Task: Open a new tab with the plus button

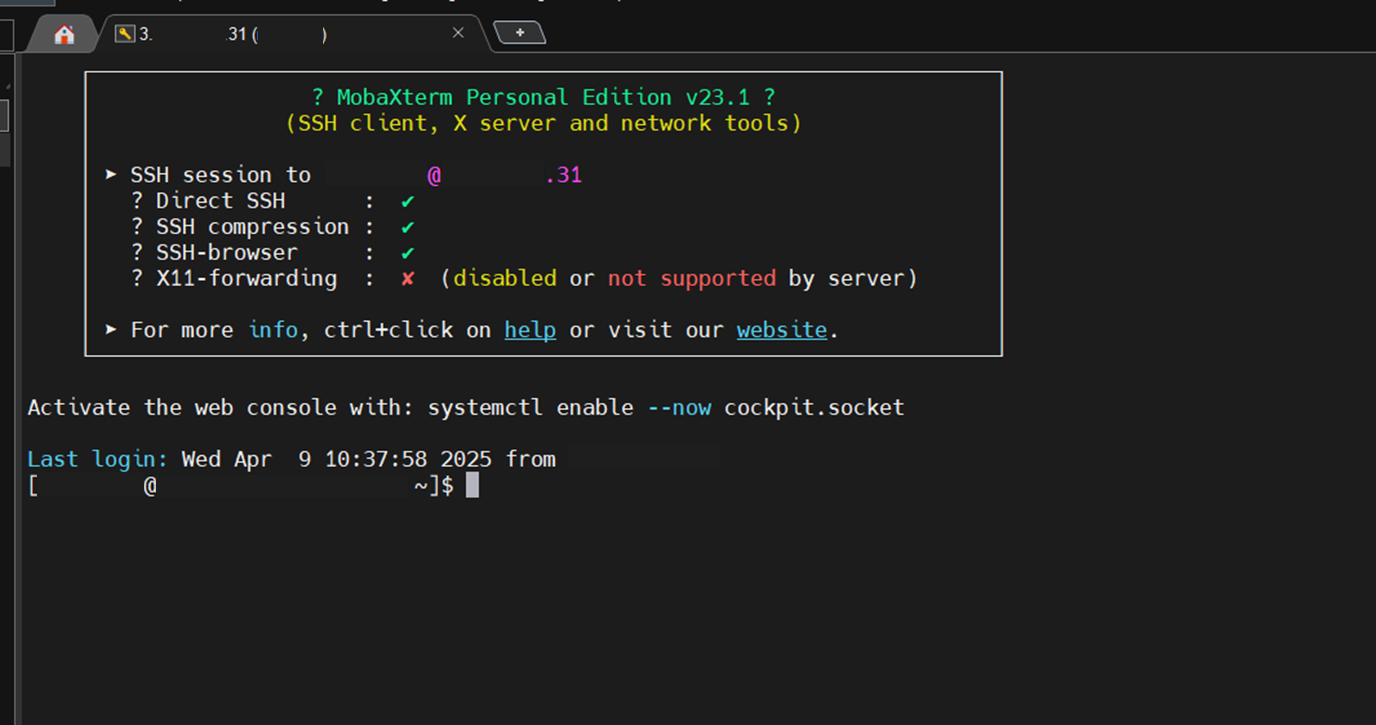Action: pyautogui.click(x=520, y=33)
